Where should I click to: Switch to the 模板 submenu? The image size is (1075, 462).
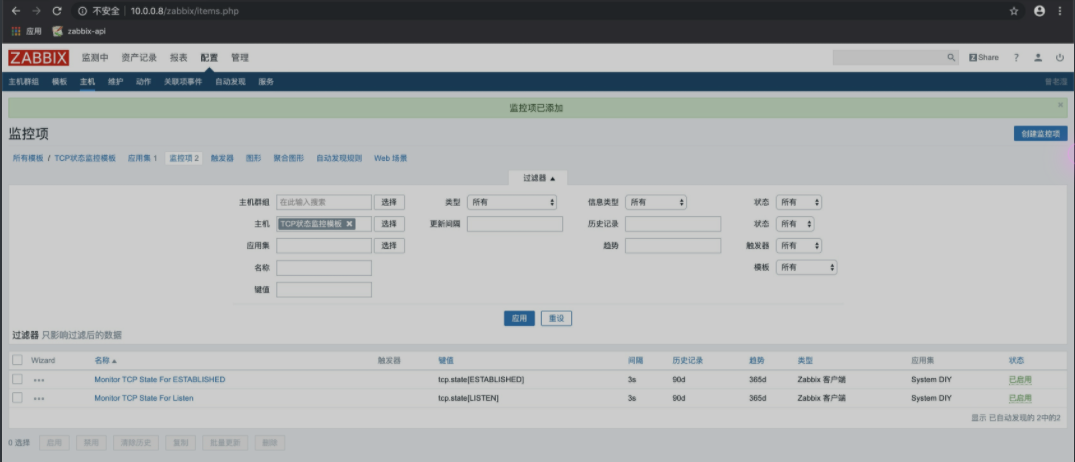[x=60, y=82]
